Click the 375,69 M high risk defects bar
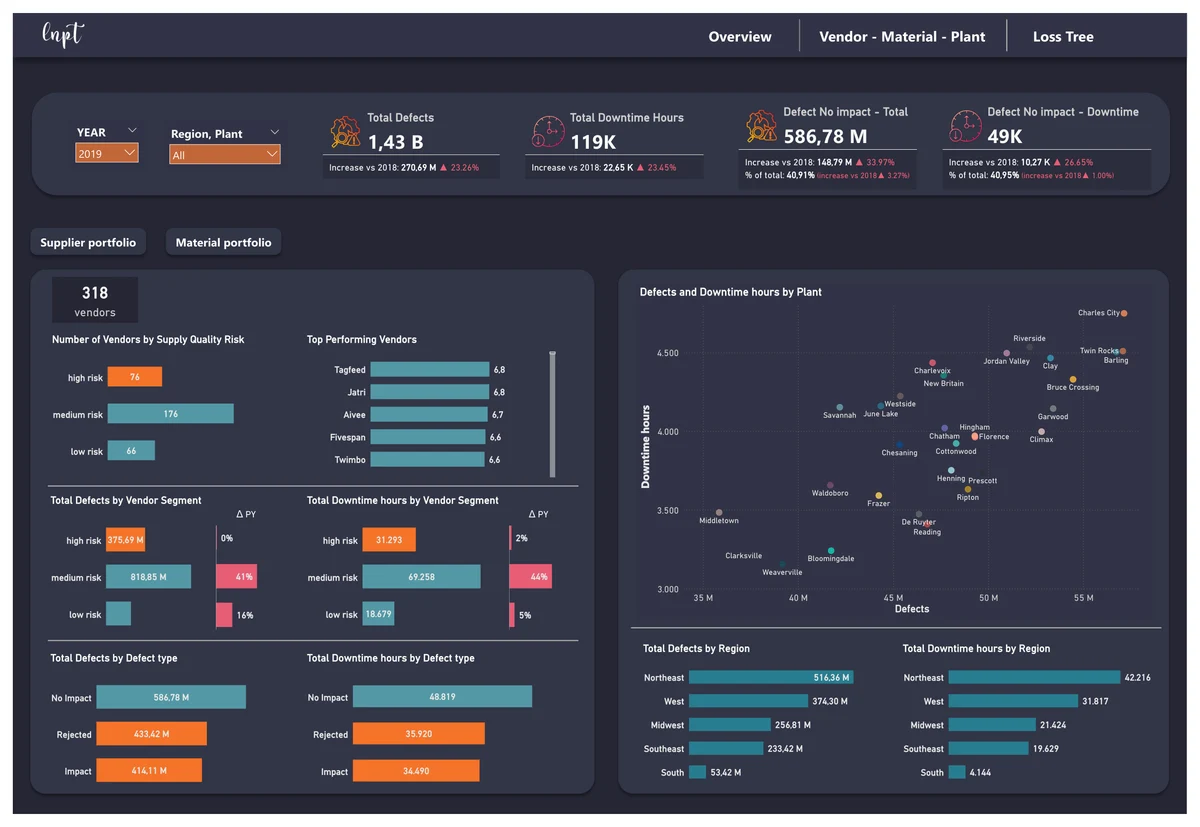The width and height of the screenshot is (1200, 827). (x=125, y=540)
